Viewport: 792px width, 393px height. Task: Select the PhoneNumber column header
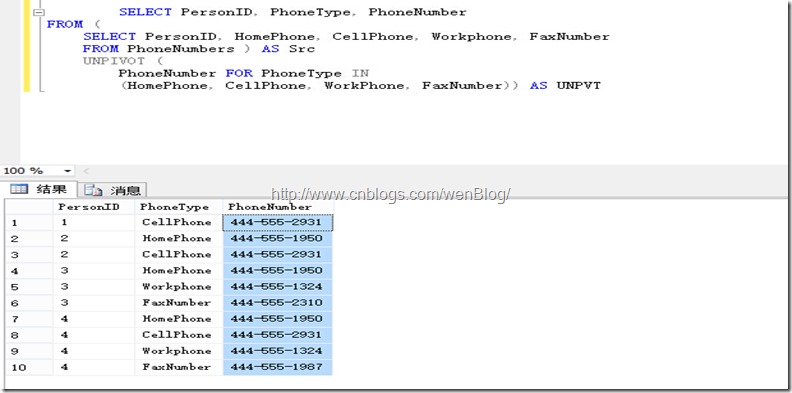278,207
